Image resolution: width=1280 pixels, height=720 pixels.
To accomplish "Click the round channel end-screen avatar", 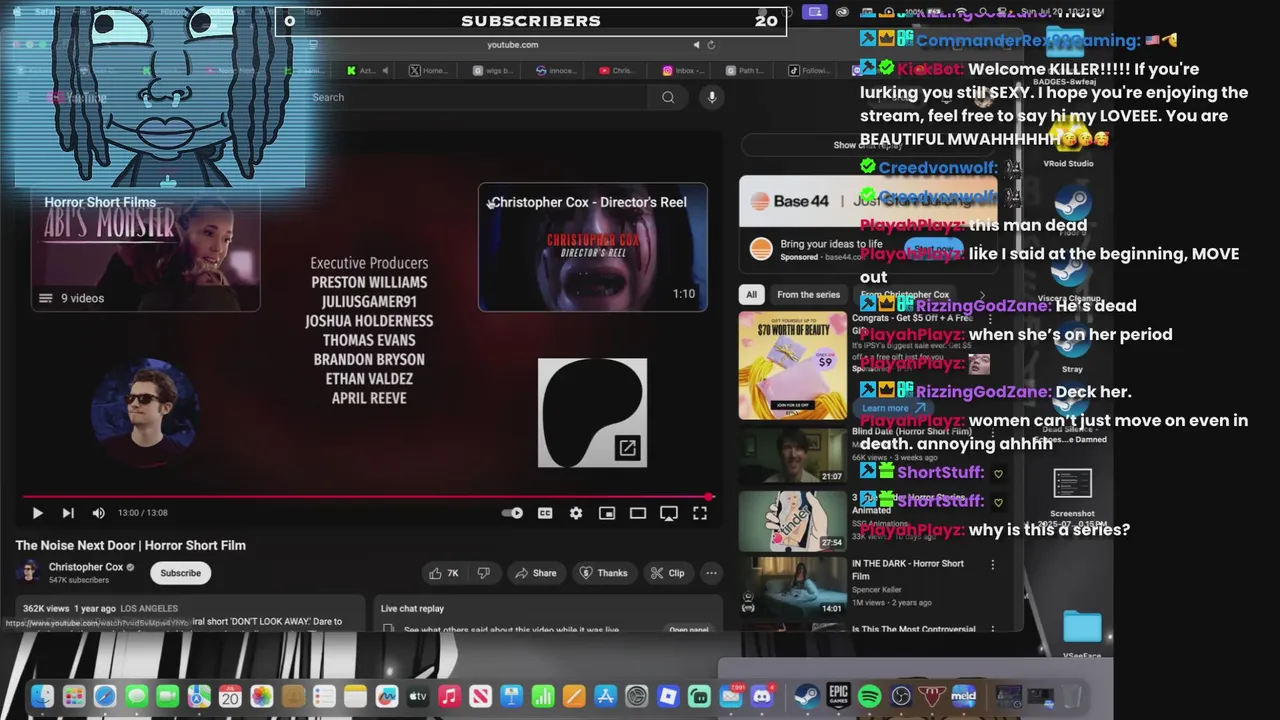I will 145,412.
